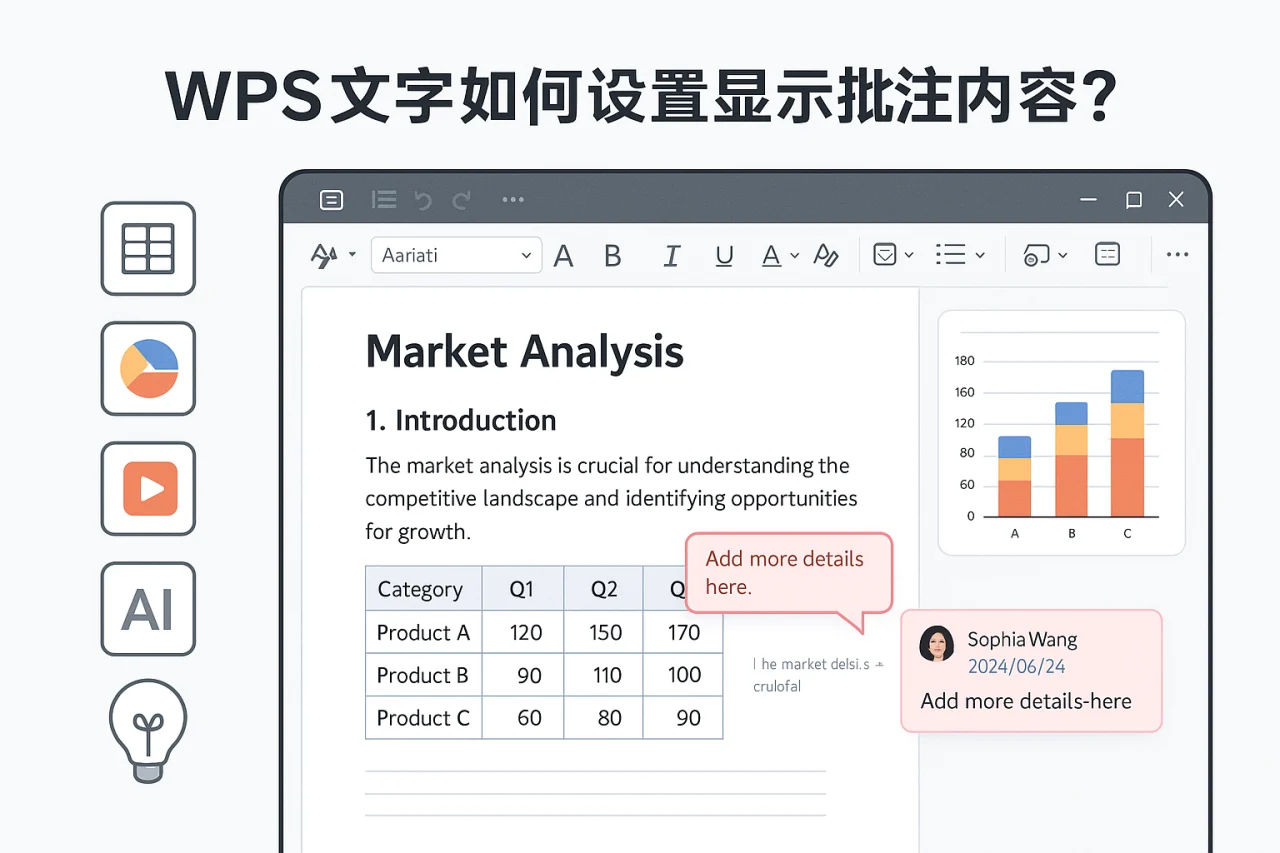The height and width of the screenshot is (853, 1280).
Task: Toggle underline formatting
Action: [x=724, y=255]
